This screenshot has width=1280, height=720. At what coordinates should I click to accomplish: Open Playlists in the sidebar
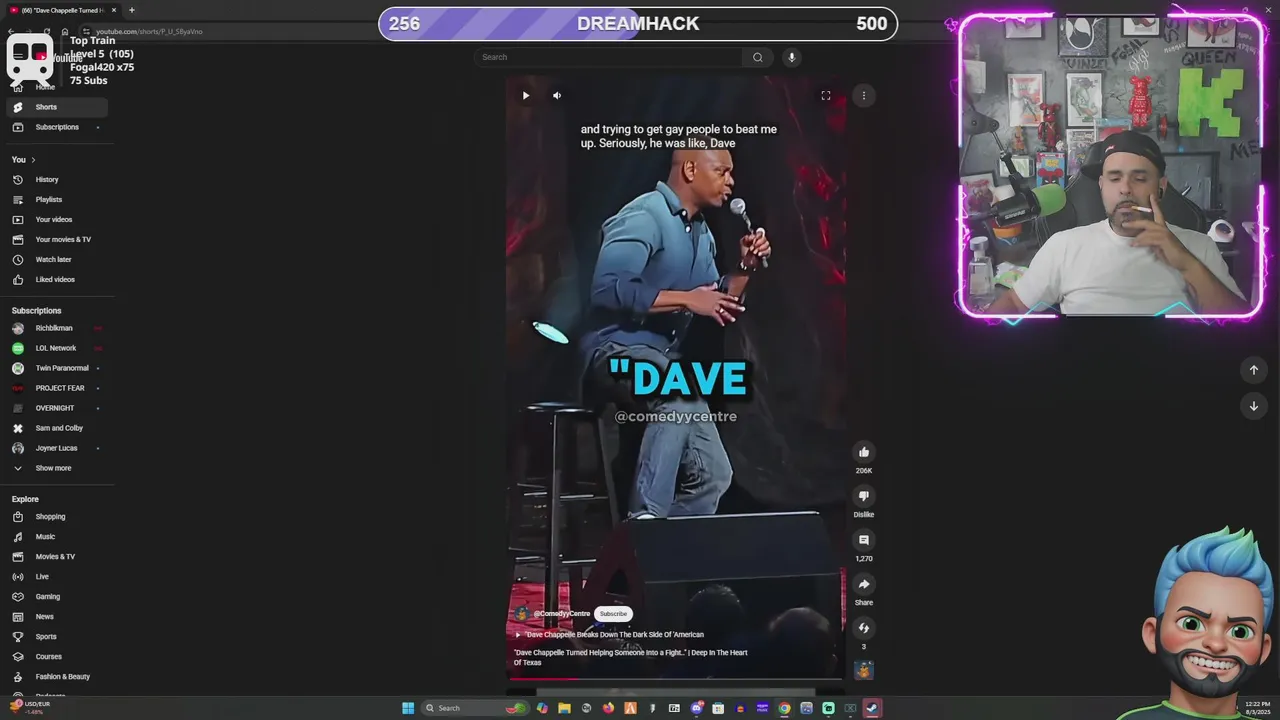click(56, 200)
